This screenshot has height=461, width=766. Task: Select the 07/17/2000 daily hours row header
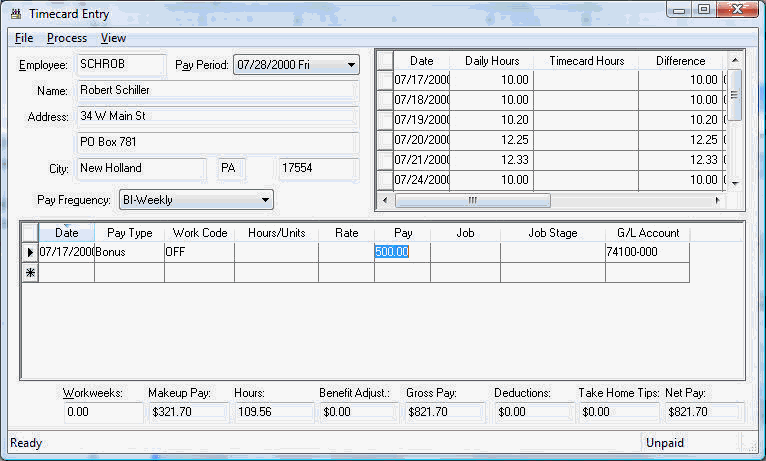coord(384,80)
